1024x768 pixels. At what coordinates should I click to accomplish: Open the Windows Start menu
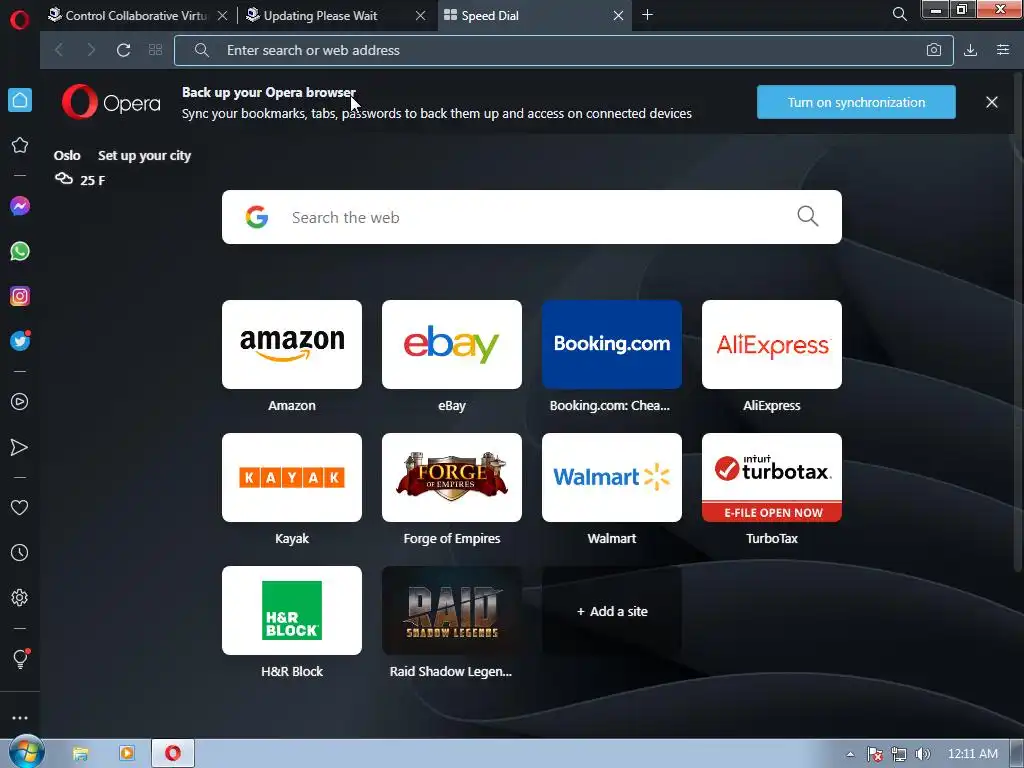[25, 752]
